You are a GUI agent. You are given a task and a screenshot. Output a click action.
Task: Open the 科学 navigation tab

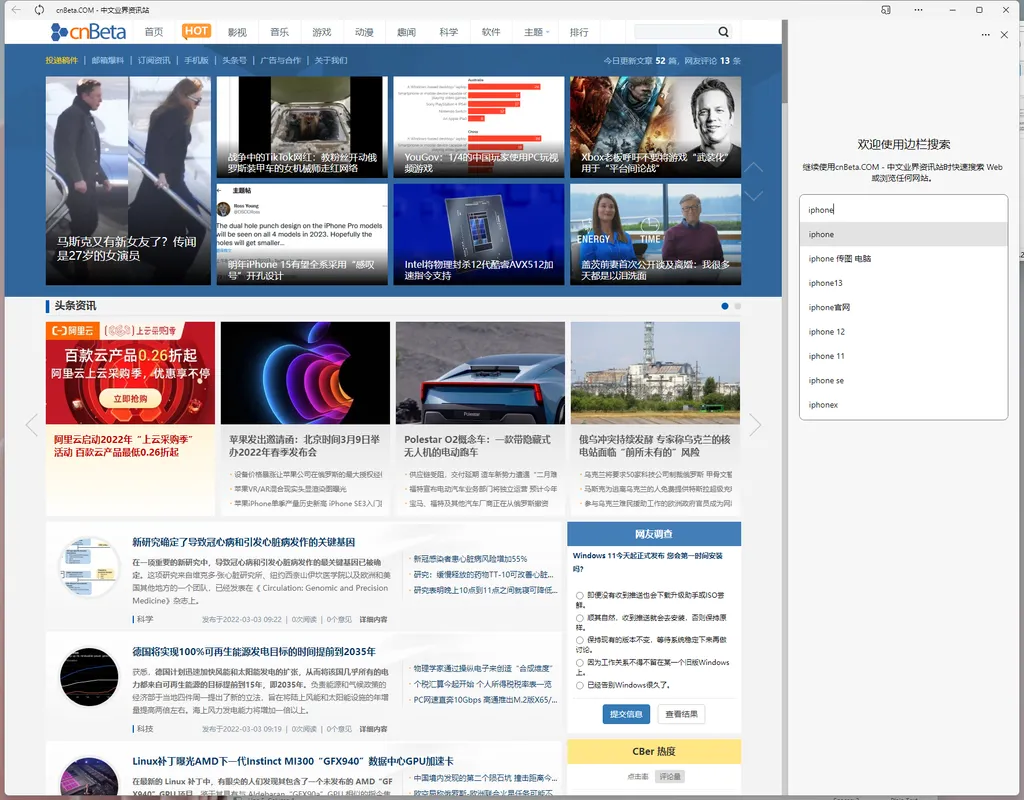(x=448, y=32)
